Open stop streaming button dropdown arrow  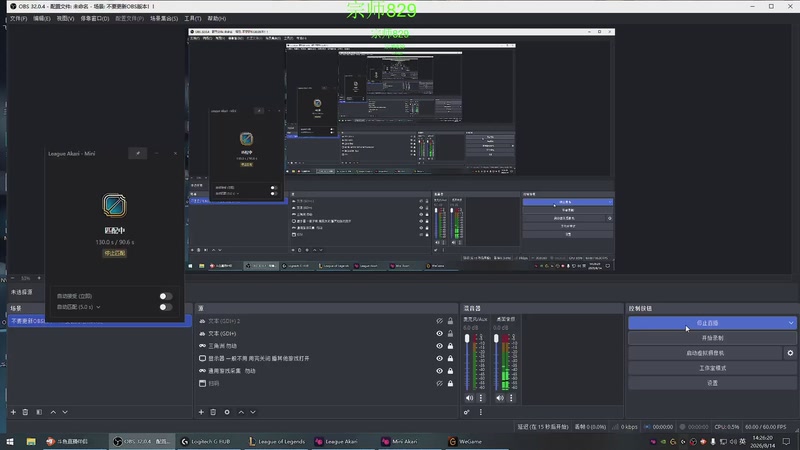pyautogui.click(x=791, y=323)
